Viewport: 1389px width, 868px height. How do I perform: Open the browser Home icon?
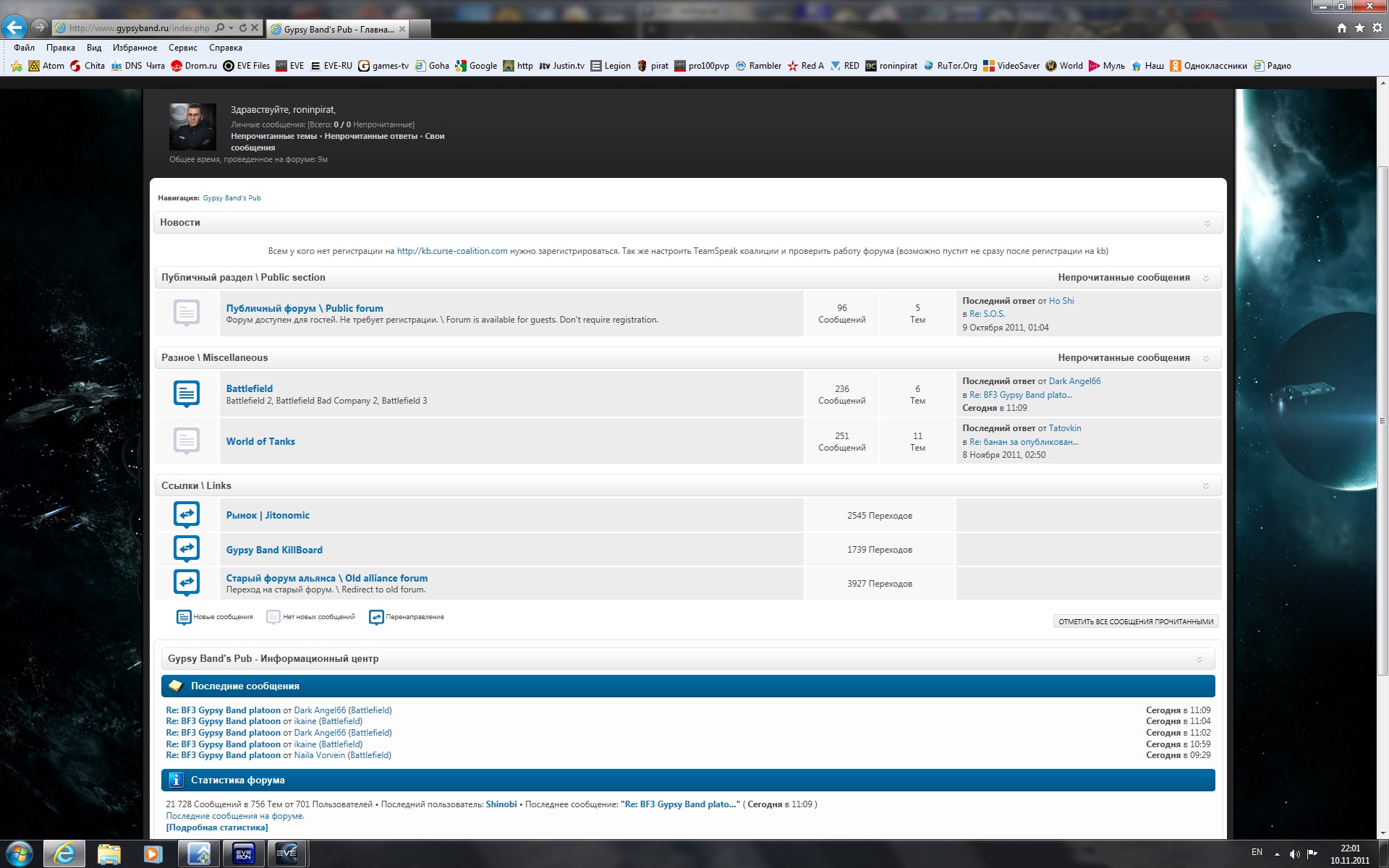1342,28
